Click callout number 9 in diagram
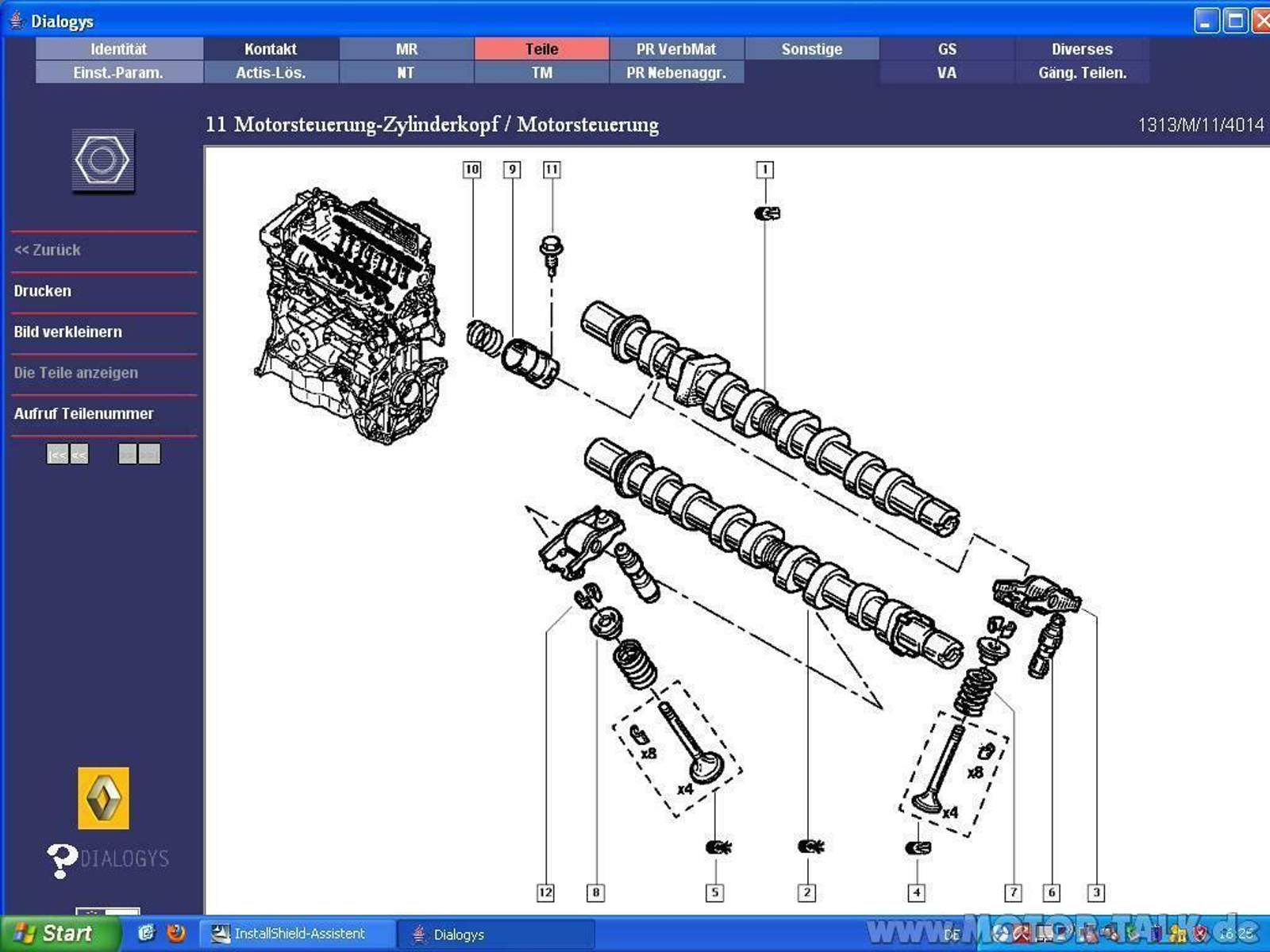Viewport: 1270px width, 952px height. point(512,169)
